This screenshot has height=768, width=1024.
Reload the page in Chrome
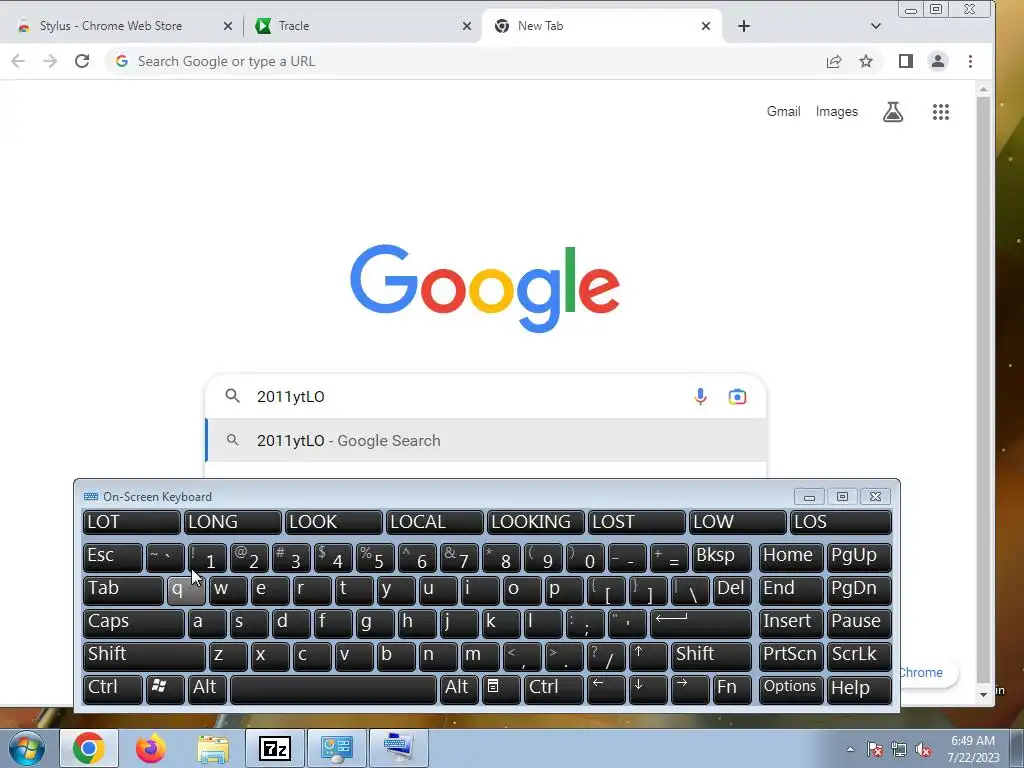82,61
